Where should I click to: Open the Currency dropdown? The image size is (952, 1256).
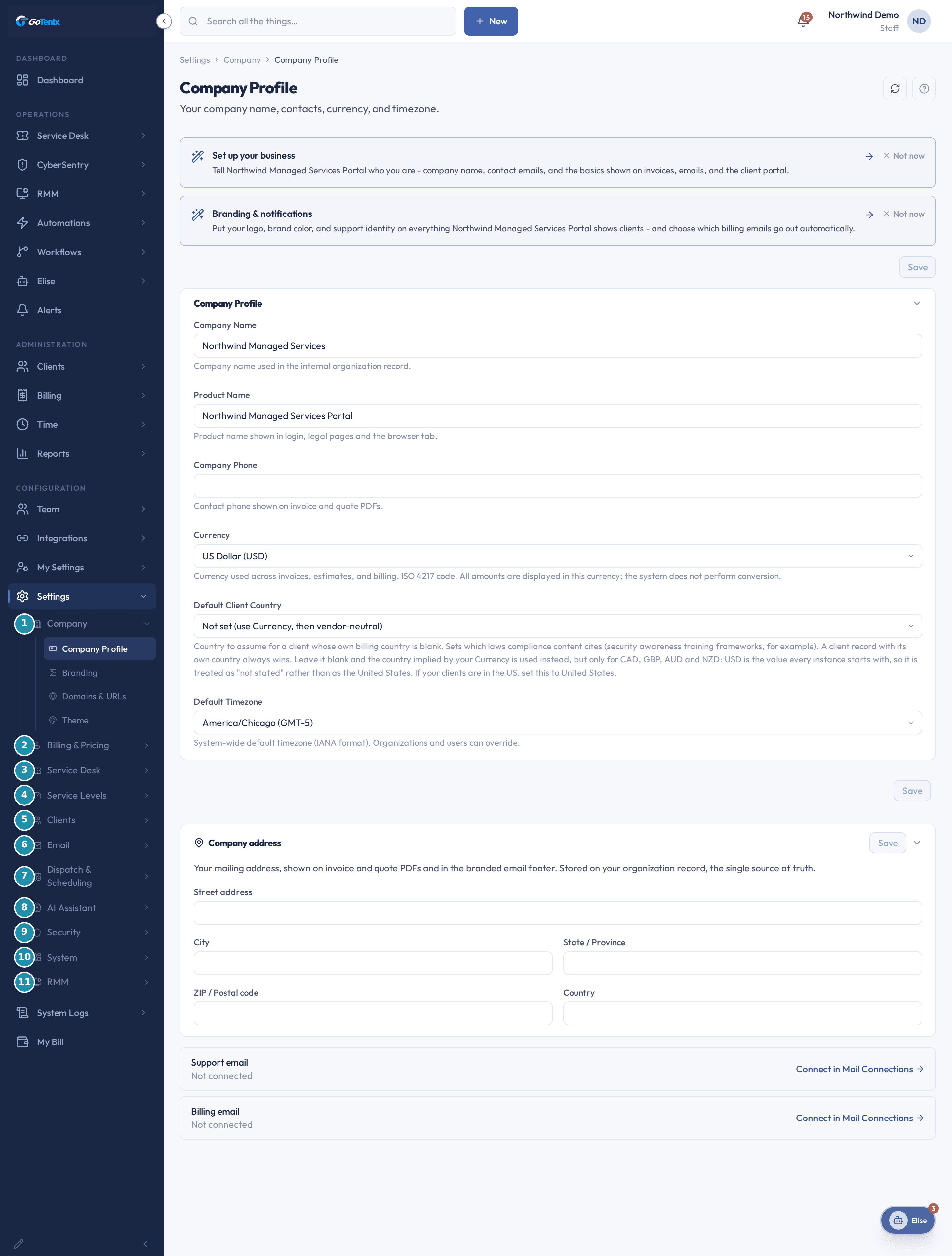[557, 556]
